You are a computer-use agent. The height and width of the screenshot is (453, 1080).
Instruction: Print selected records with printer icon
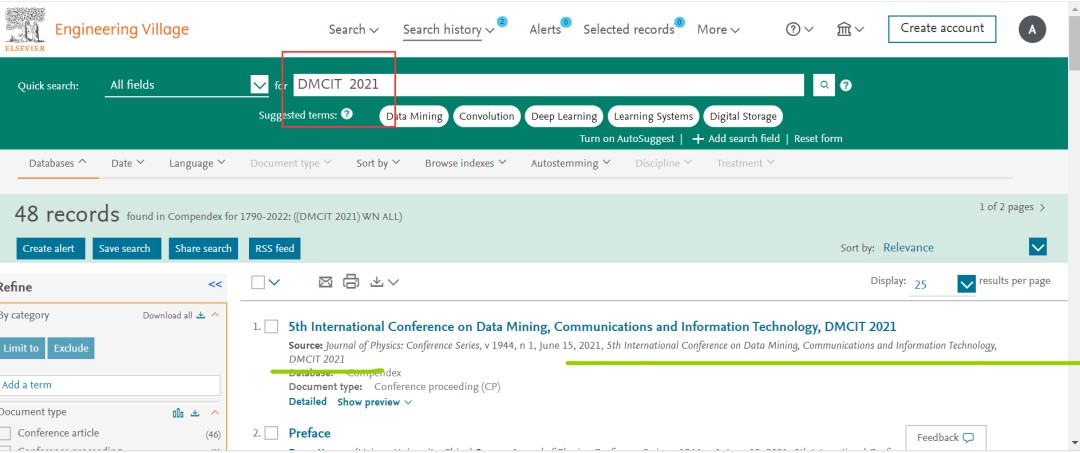pyautogui.click(x=351, y=282)
